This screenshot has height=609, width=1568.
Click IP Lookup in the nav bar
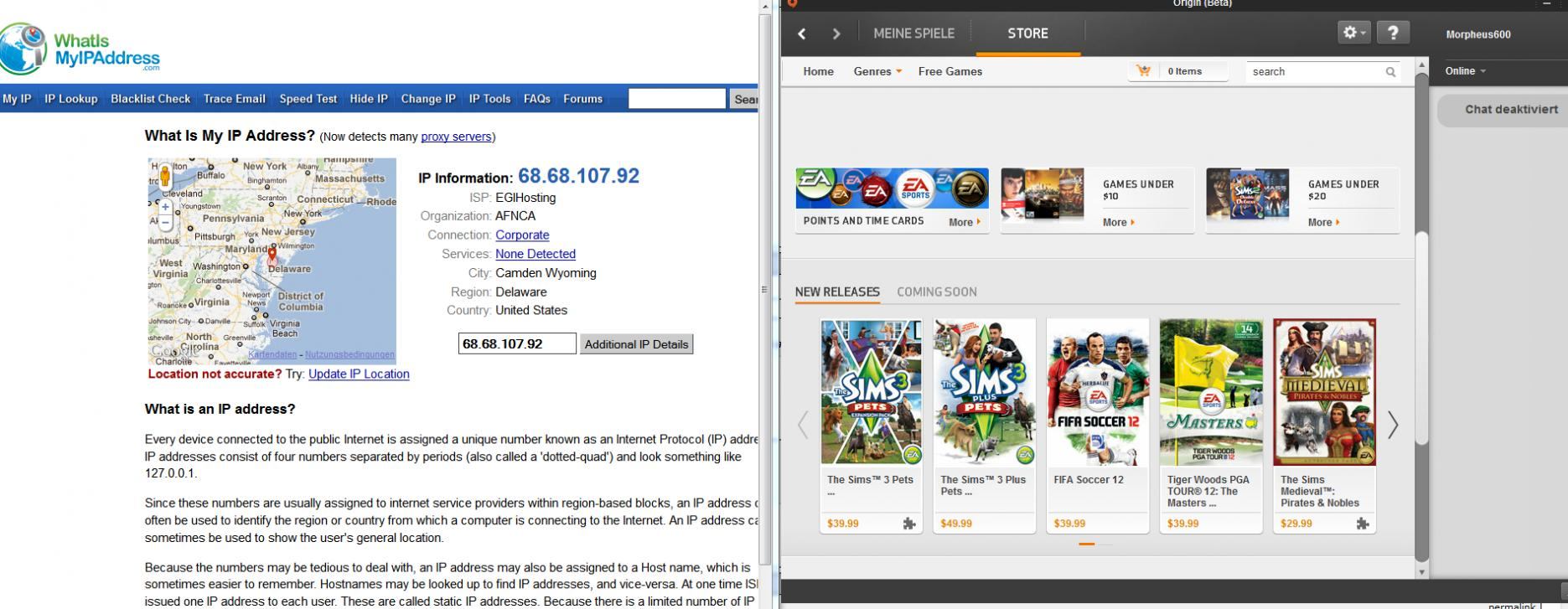pos(71,99)
